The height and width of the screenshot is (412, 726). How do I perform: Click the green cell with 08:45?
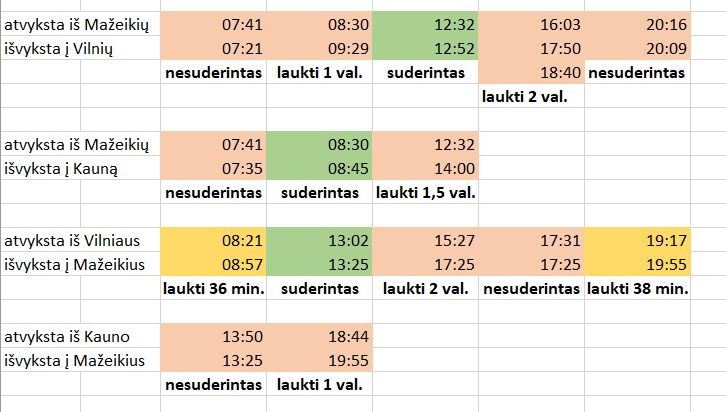[x=318, y=169]
